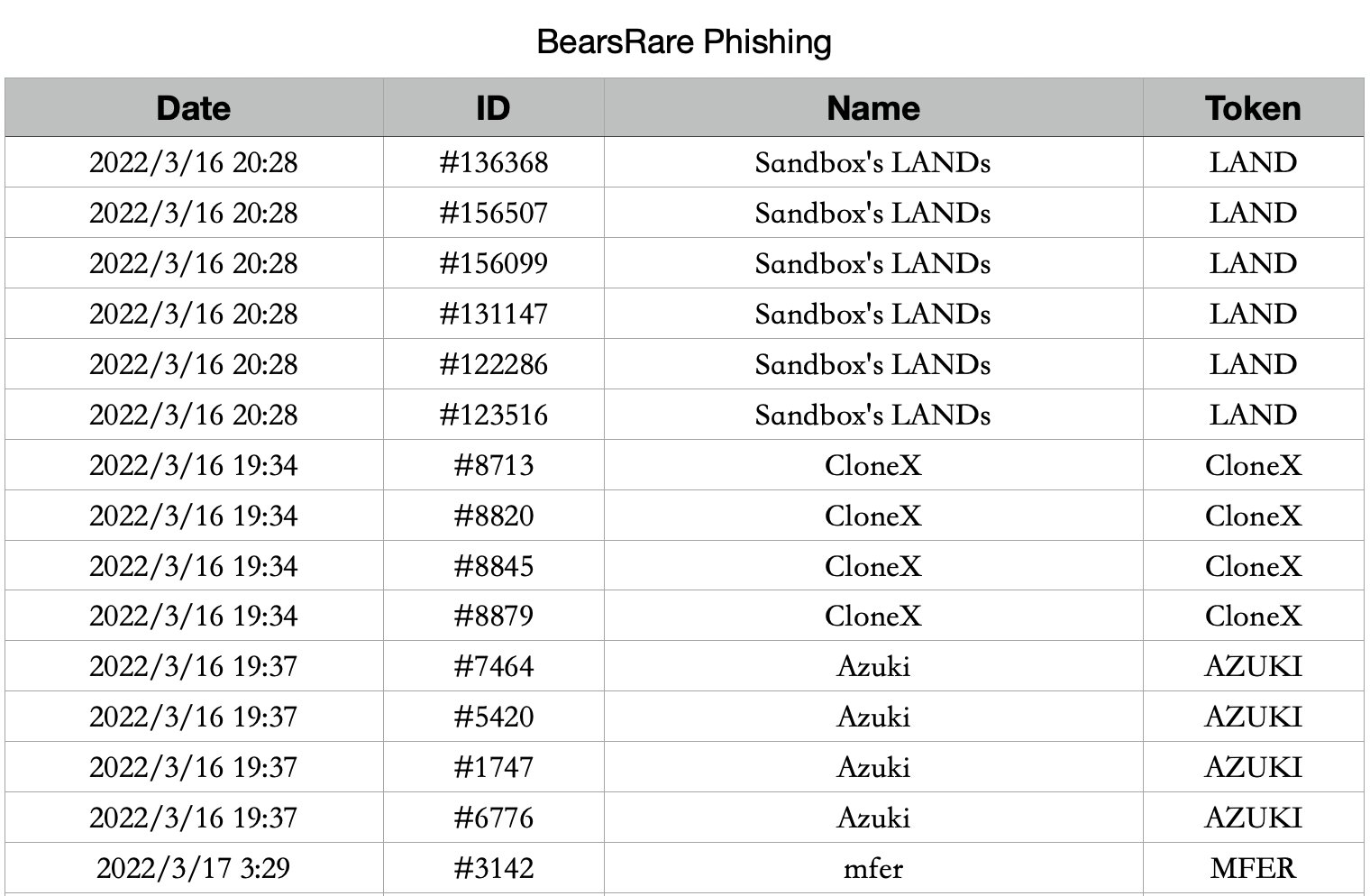Click the ID column header
The height and width of the screenshot is (896, 1370).
[493, 108]
